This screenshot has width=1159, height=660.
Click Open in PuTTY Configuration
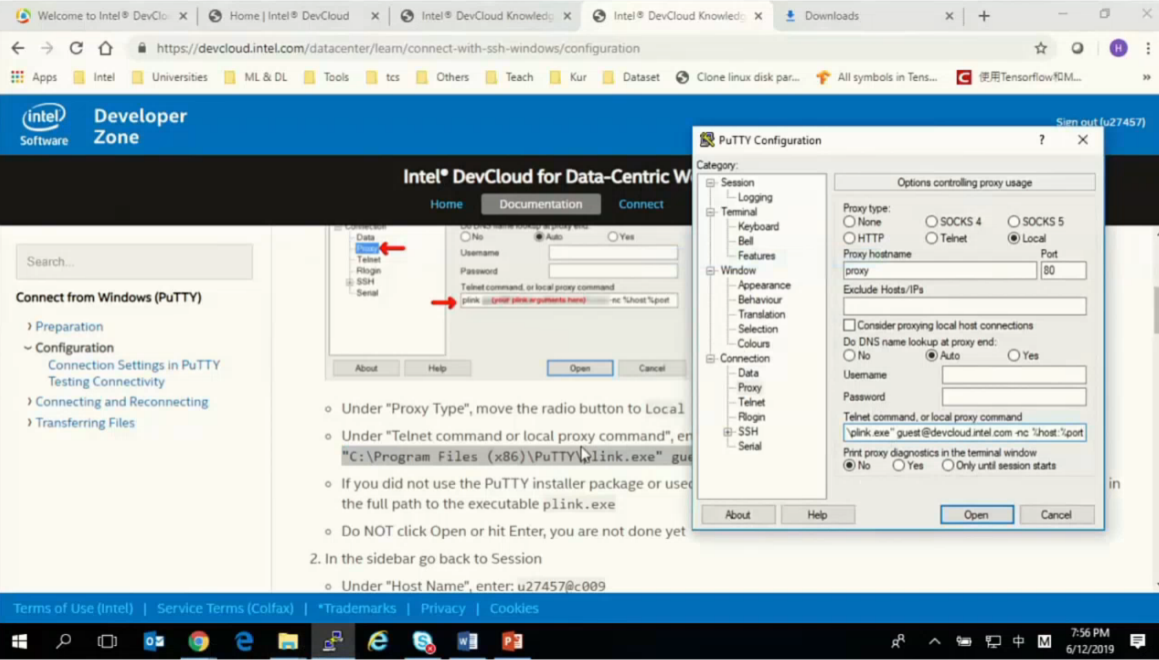tap(976, 514)
